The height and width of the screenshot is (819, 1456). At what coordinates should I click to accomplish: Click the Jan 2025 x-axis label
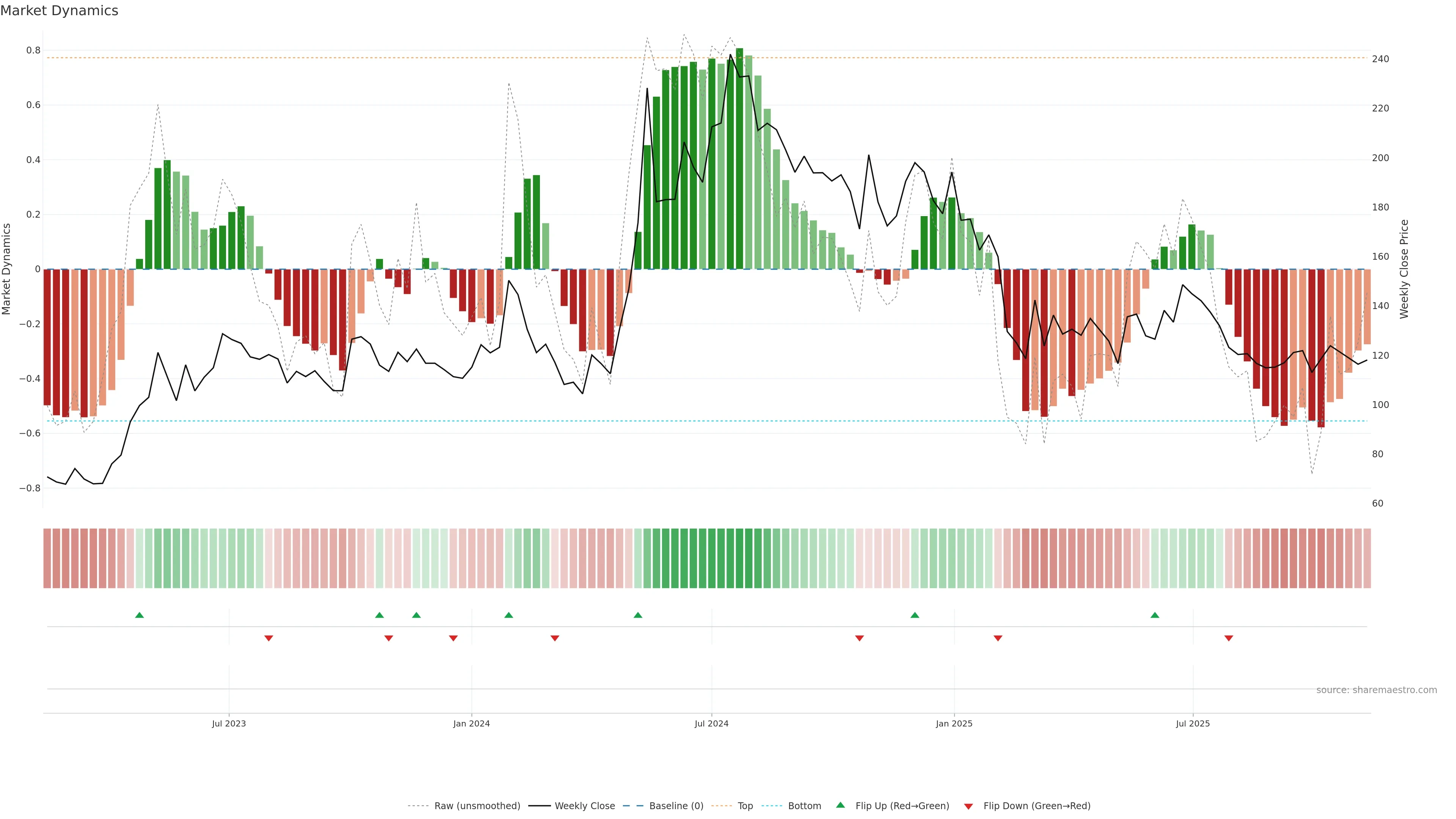(x=954, y=723)
